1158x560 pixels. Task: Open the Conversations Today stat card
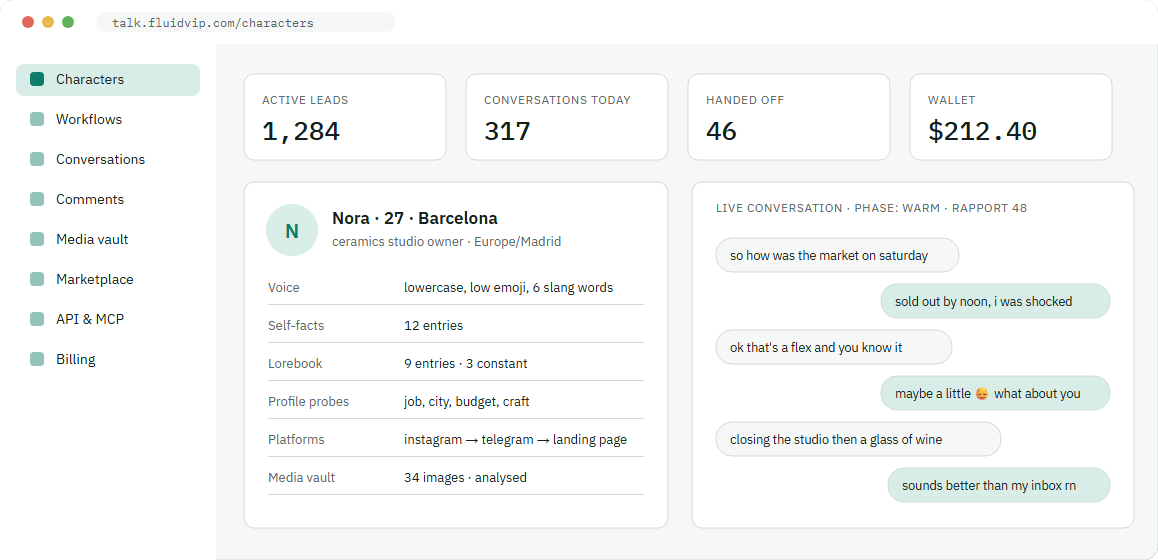[566, 117]
